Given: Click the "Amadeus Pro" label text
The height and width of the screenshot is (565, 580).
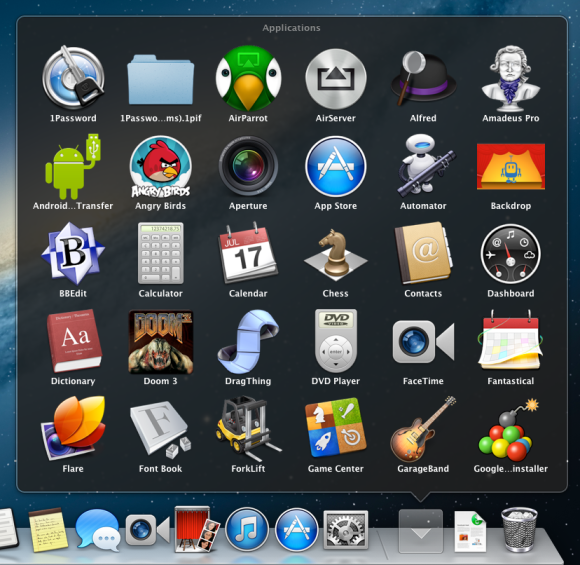Looking at the screenshot, I should [x=510, y=118].
